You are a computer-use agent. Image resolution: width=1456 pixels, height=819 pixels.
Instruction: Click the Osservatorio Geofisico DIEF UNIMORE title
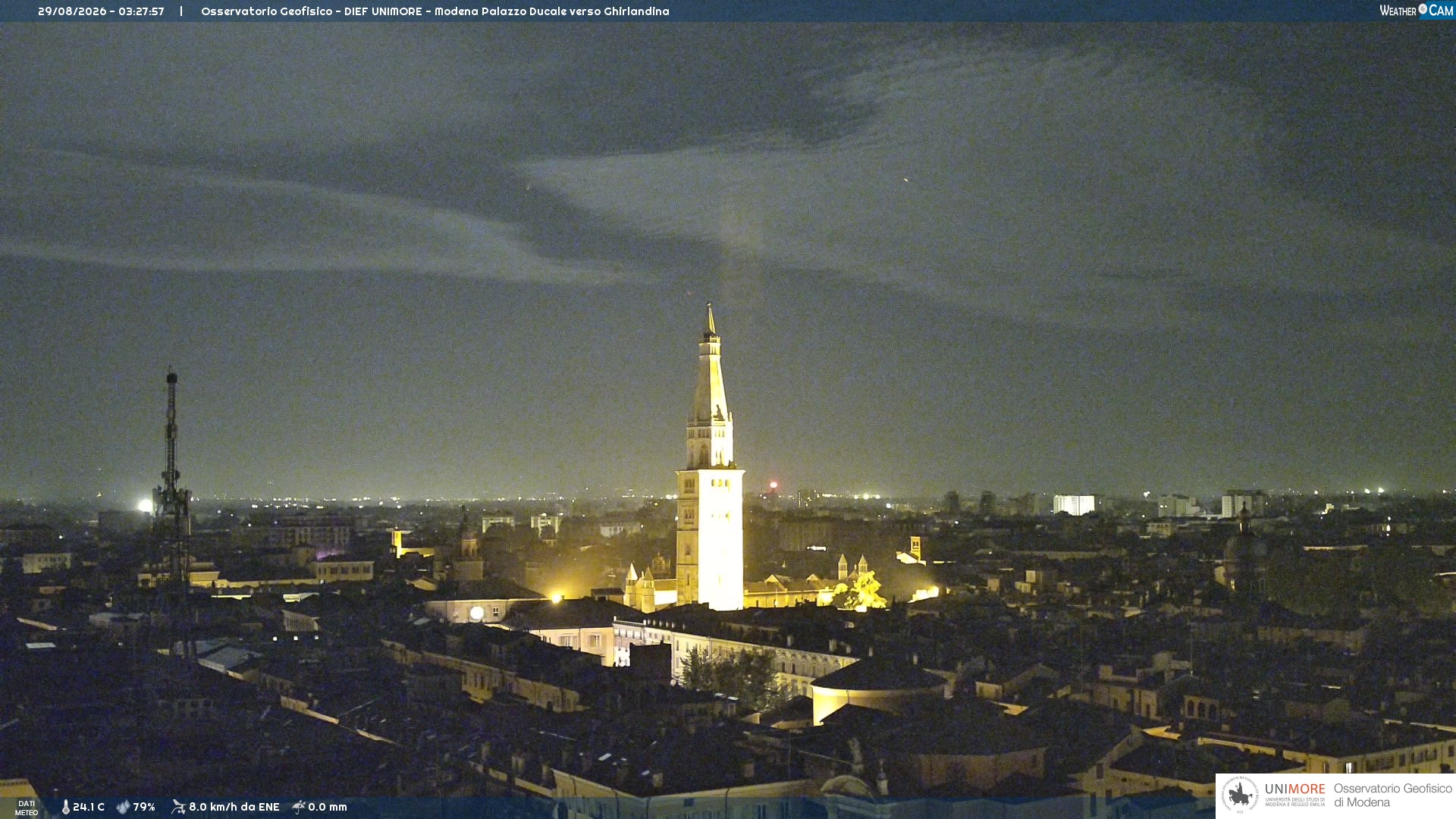pyautogui.click(x=435, y=11)
